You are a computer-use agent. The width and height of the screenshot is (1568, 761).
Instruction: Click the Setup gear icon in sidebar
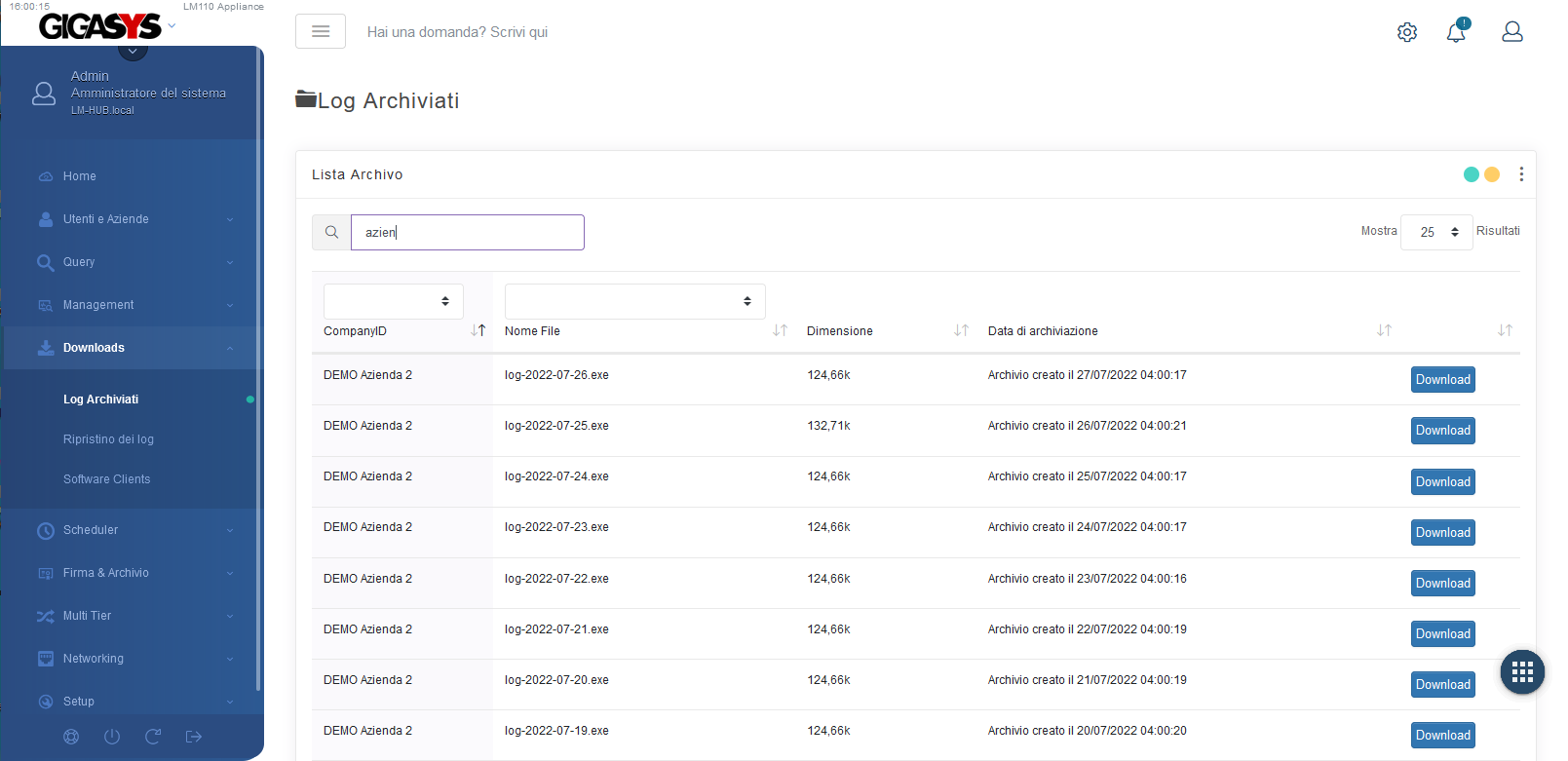46,702
